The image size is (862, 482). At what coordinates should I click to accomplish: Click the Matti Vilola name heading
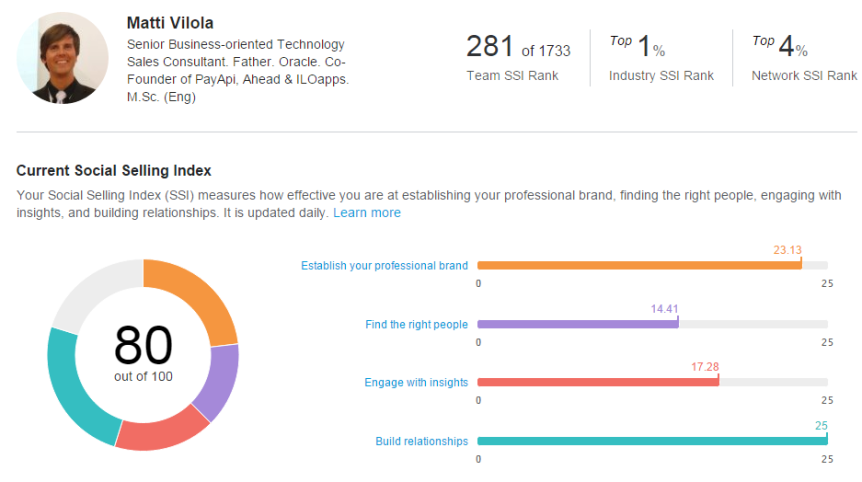[172, 22]
